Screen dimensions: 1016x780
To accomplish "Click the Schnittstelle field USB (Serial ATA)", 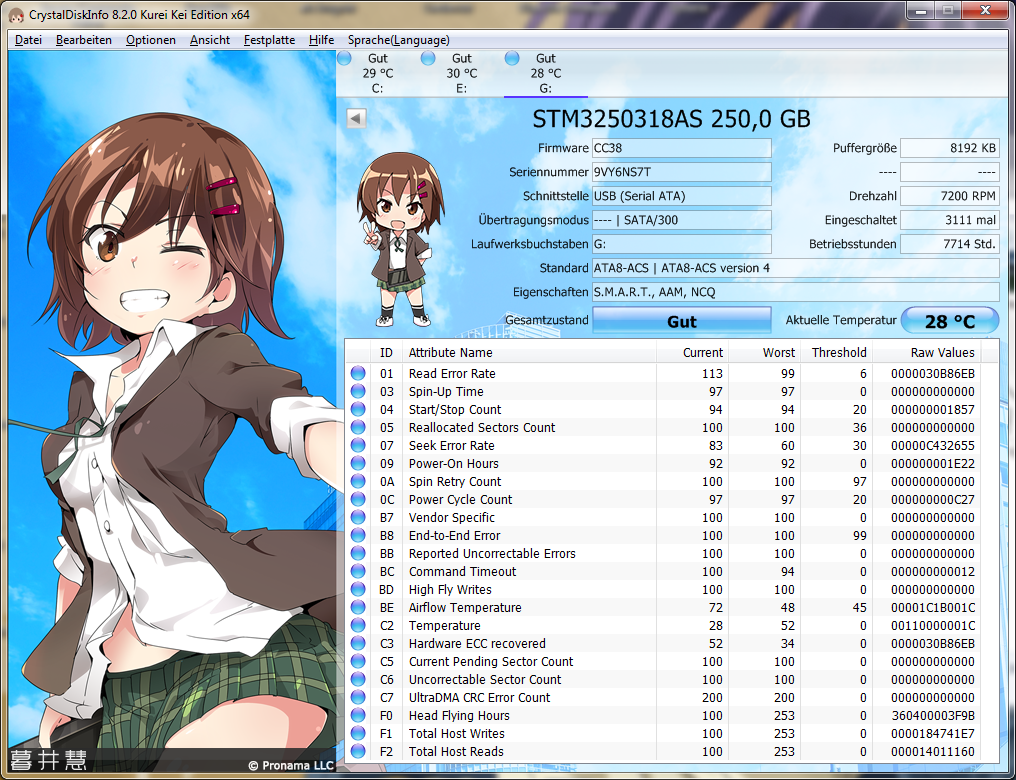I will (x=682, y=196).
